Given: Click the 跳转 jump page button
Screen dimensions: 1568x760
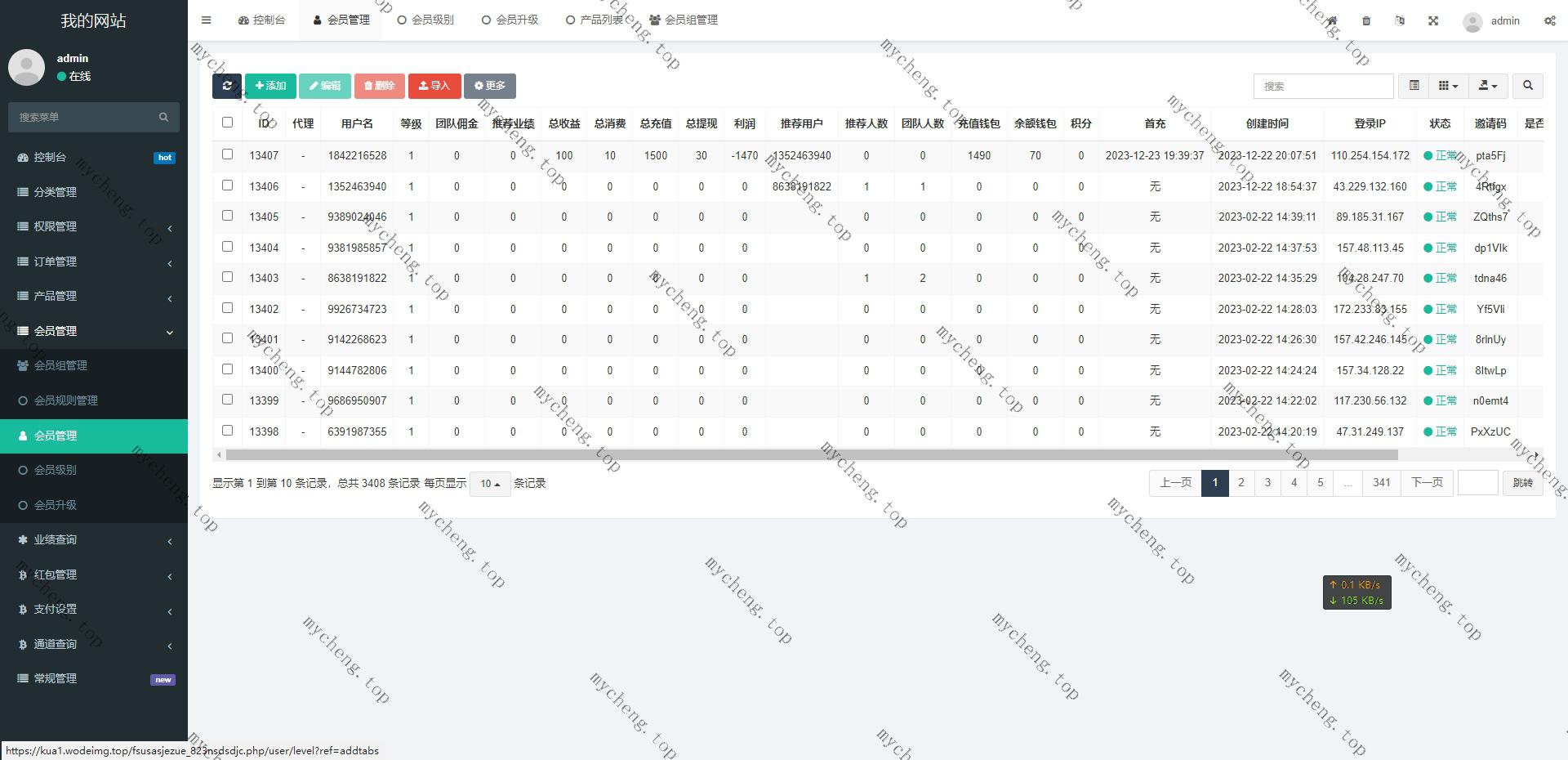Looking at the screenshot, I should (x=1522, y=483).
